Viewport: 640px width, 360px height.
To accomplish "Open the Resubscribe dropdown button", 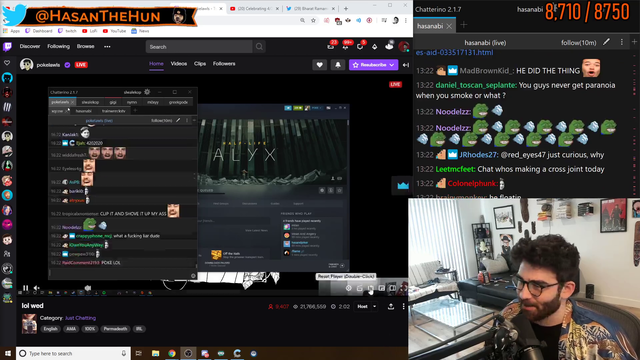I will pos(373,64).
